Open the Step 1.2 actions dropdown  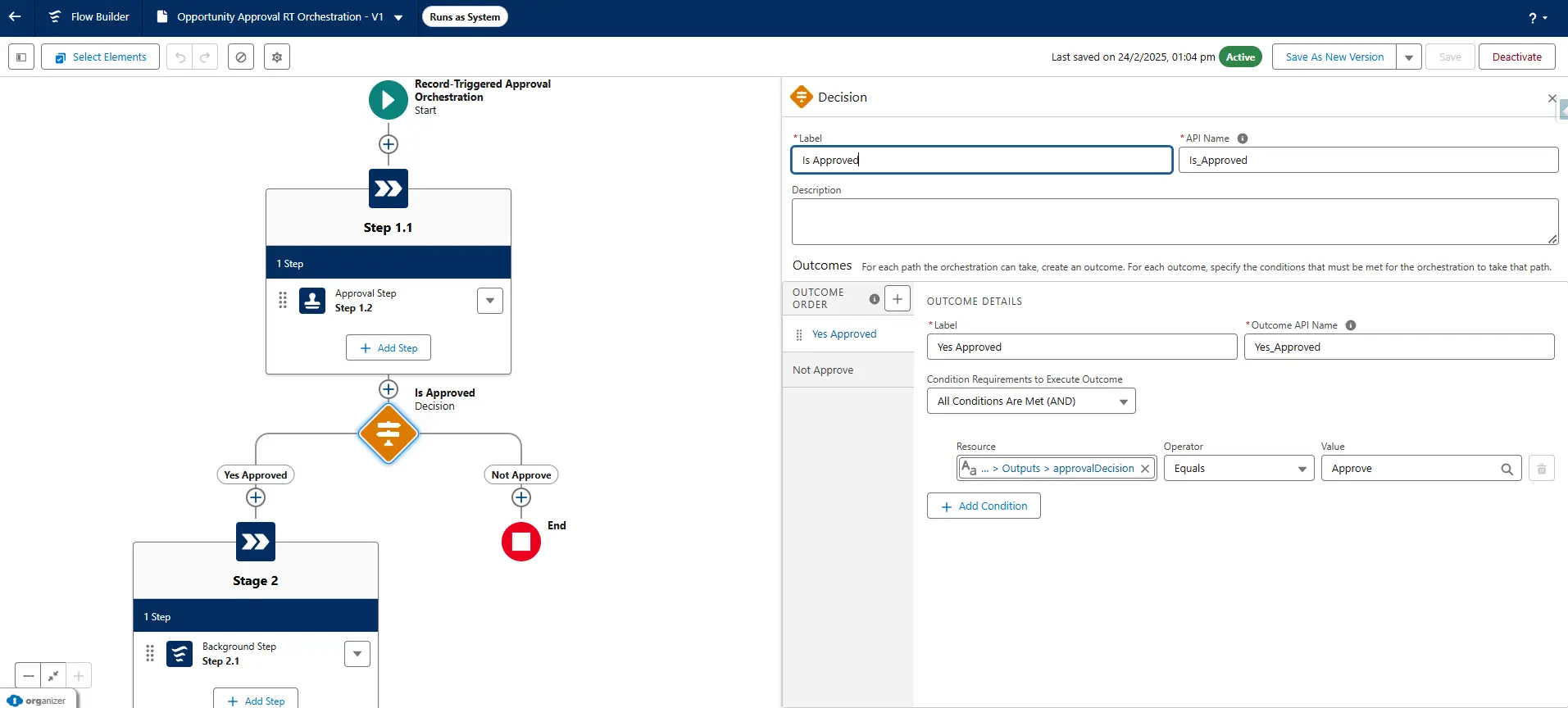coord(490,301)
